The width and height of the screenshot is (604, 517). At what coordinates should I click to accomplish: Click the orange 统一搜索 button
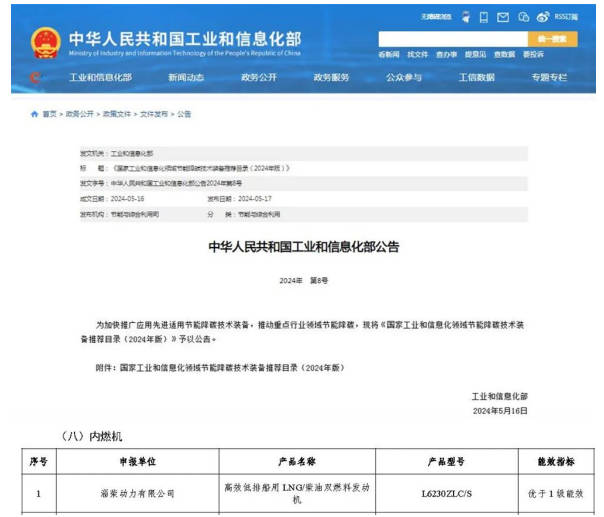[552, 39]
